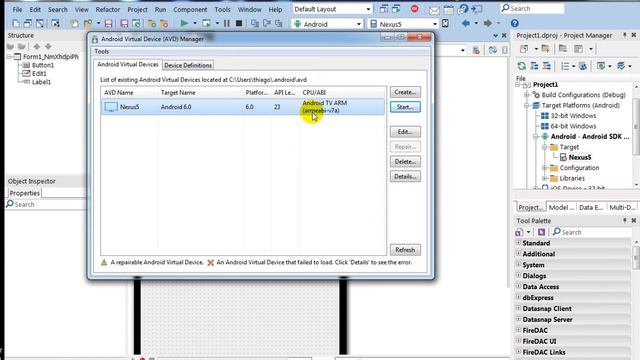Expand the FireDAC palette category
The width and height of the screenshot is (640, 360).
518,330
